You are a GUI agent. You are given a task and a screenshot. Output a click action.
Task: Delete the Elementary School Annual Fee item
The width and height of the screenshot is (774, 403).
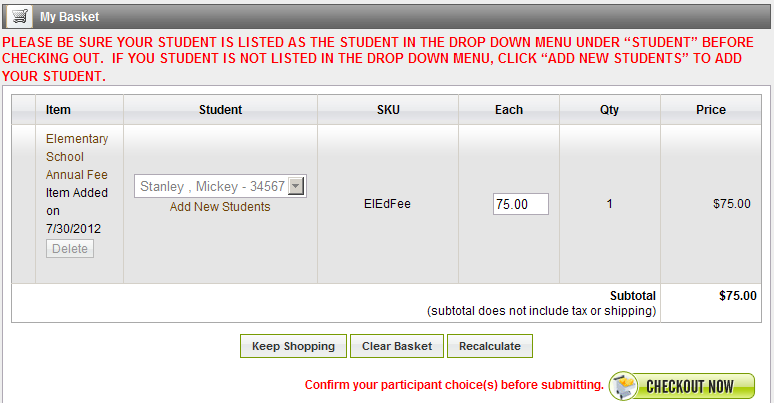point(70,248)
